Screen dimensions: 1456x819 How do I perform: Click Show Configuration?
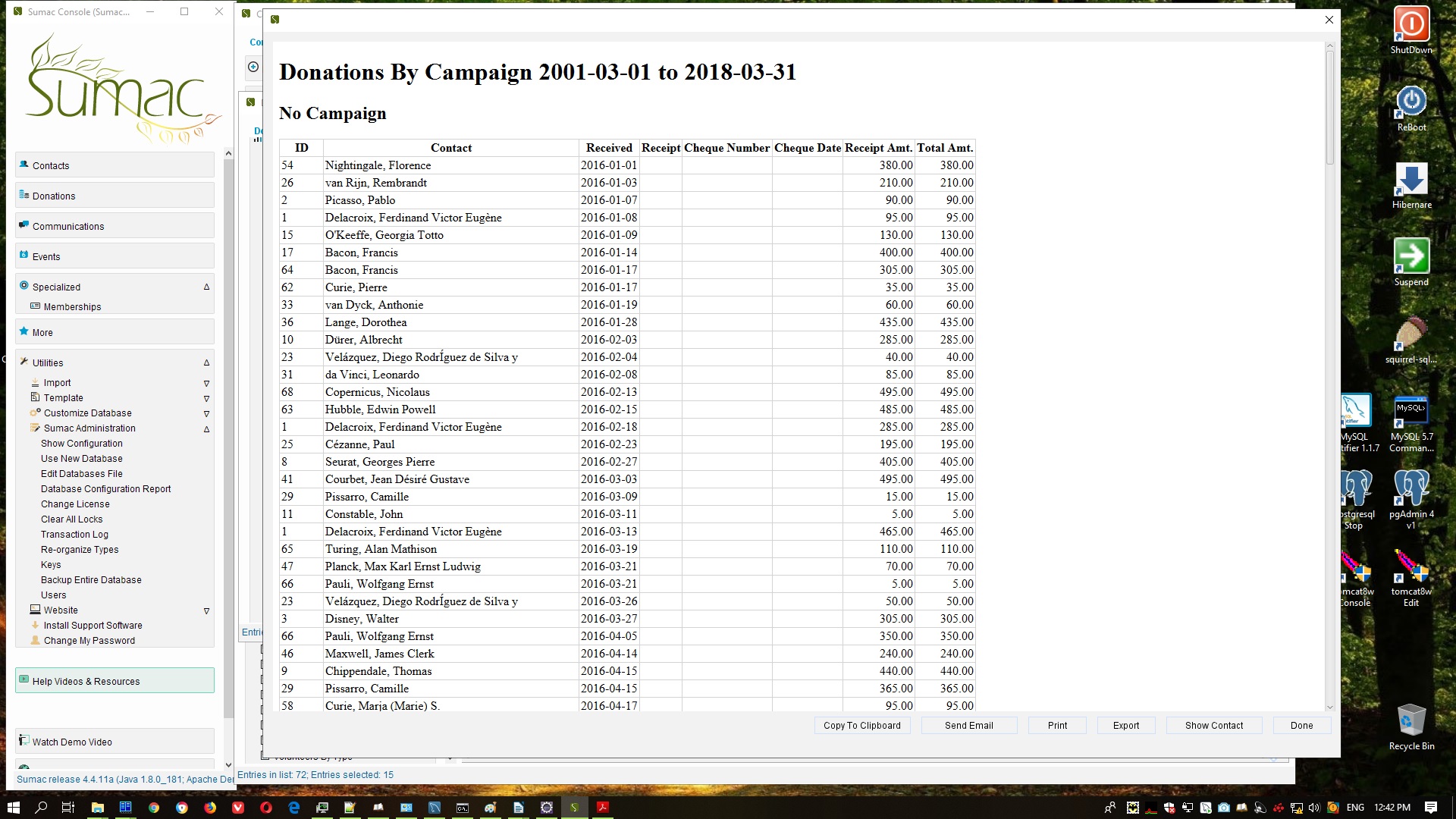pos(81,443)
